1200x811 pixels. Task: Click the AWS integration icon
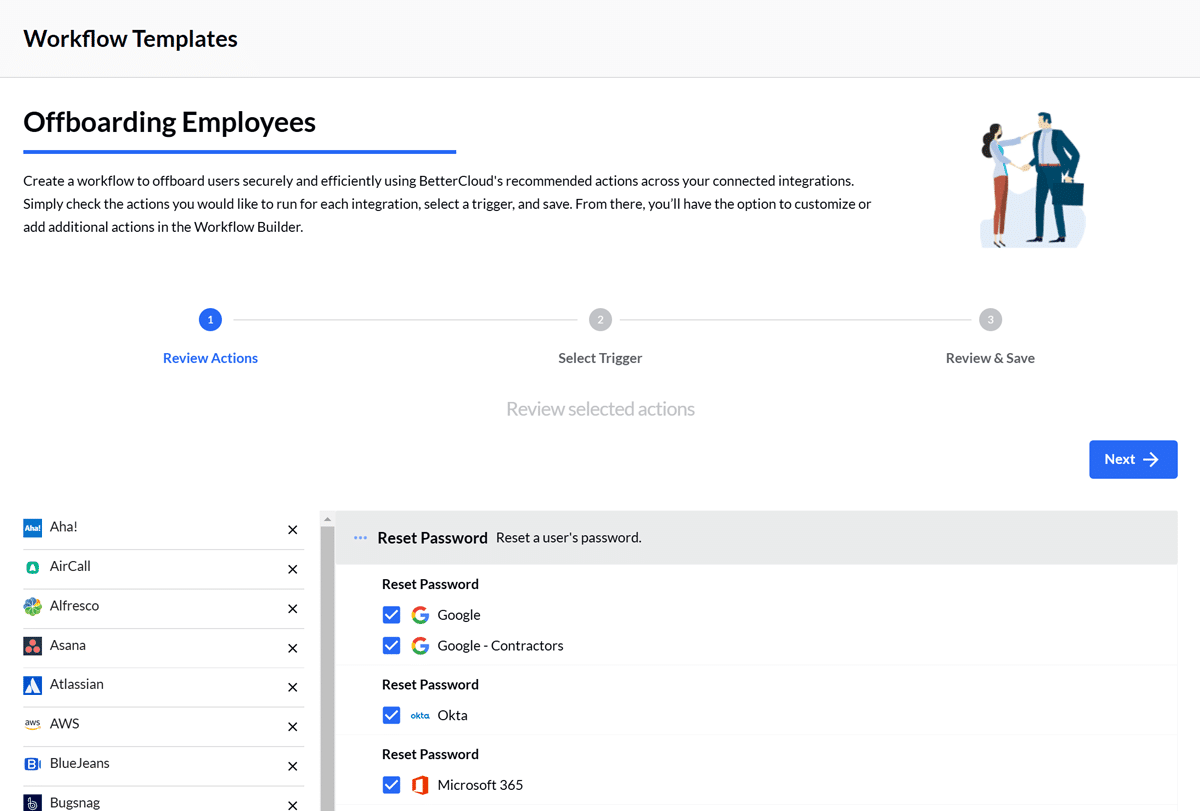pyautogui.click(x=32, y=724)
